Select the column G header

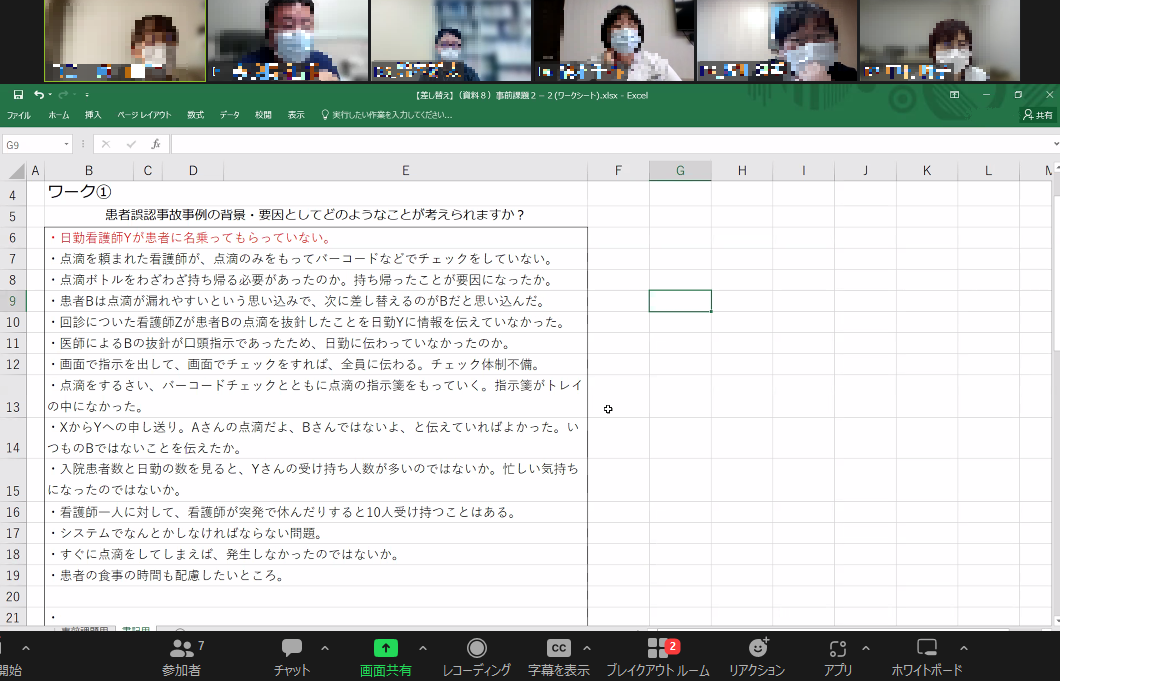click(680, 171)
